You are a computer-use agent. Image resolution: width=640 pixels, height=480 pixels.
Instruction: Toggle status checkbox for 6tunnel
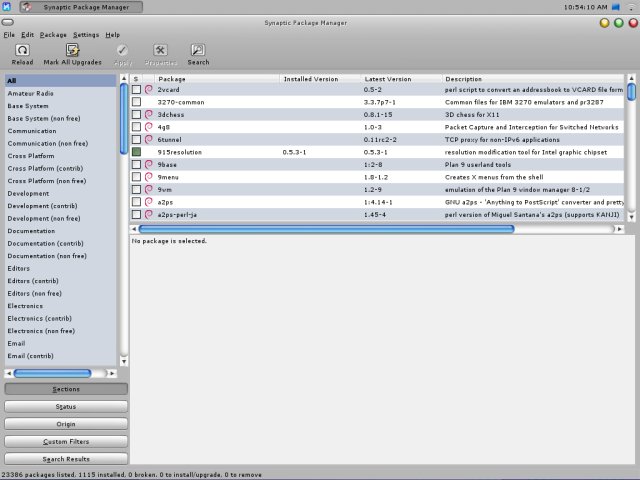[x=136, y=139]
